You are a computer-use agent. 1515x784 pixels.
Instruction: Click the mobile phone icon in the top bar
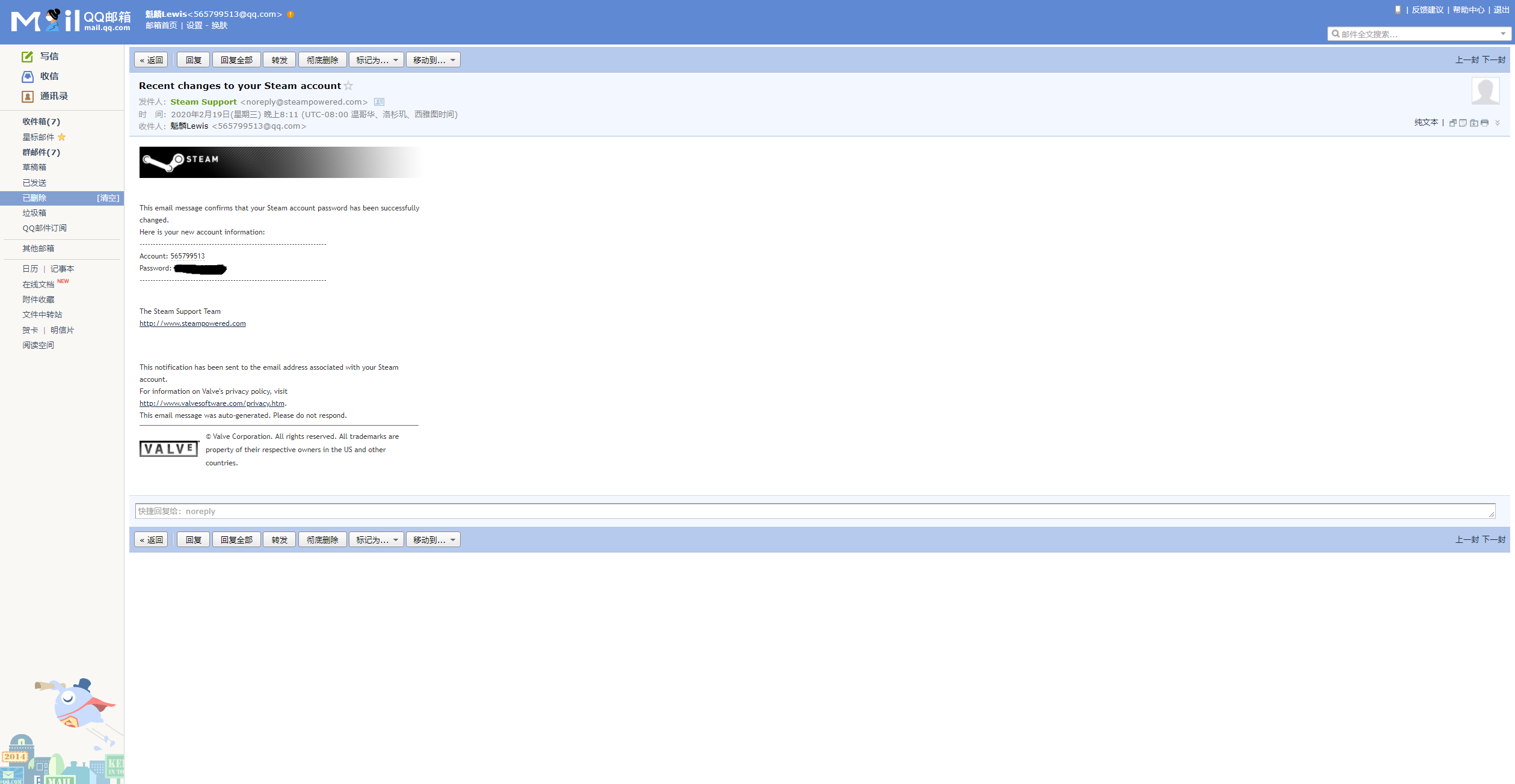(1398, 10)
